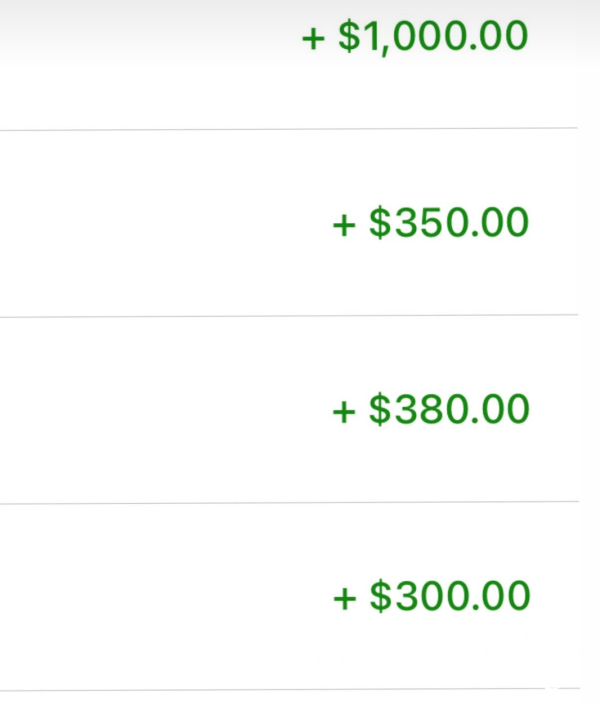The image size is (600, 705).
Task: Select the + $350.00 transaction amount
Action: click(430, 223)
